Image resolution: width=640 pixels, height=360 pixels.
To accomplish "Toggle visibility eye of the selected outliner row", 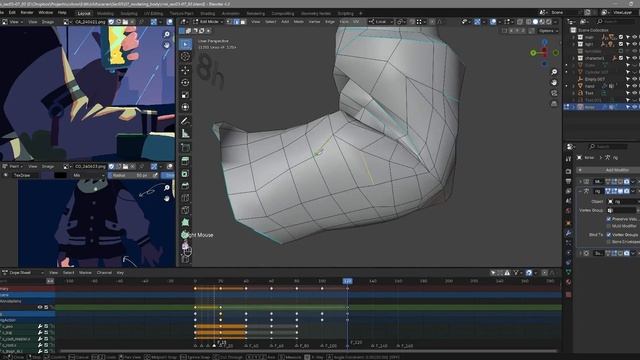I will tap(635, 107).
